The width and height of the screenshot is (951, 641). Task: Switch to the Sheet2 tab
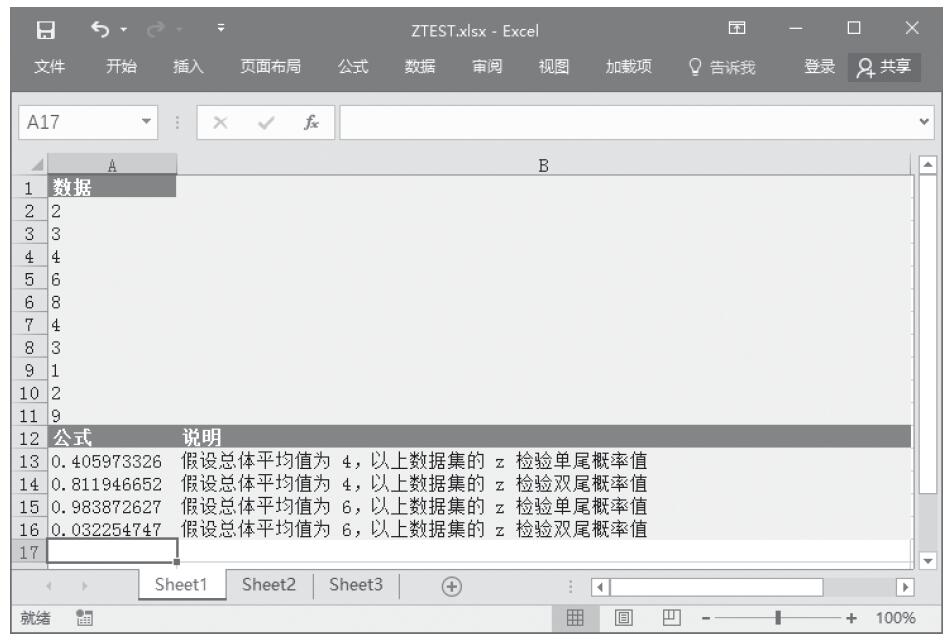(269, 587)
